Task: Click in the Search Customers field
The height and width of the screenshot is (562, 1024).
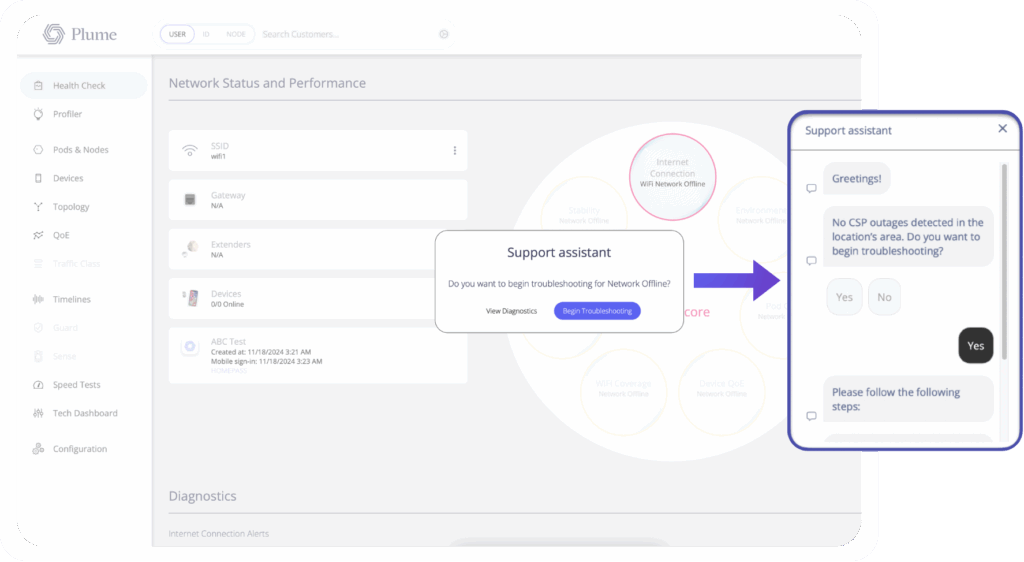Action: click(x=340, y=34)
